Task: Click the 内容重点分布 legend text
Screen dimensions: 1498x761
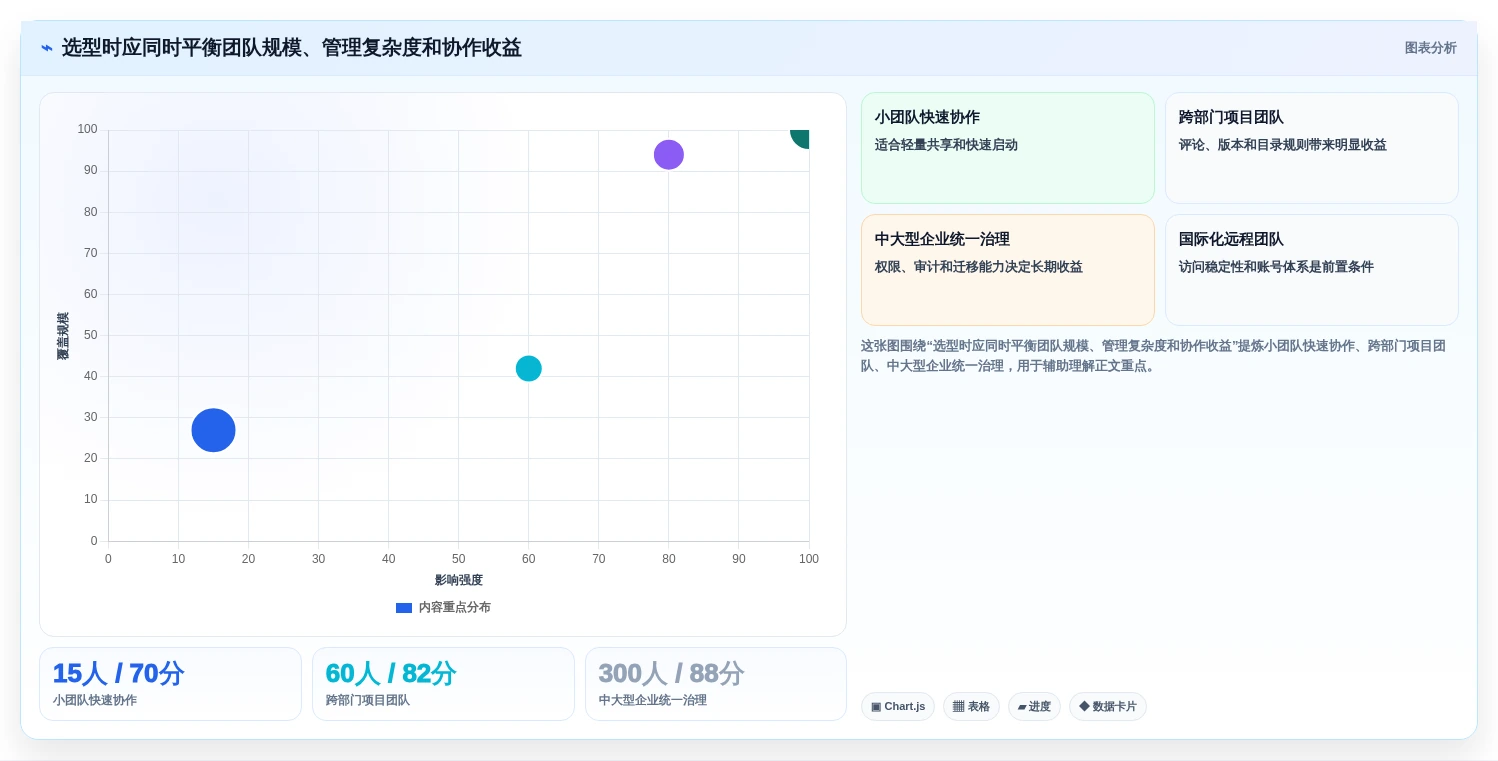Action: point(454,608)
